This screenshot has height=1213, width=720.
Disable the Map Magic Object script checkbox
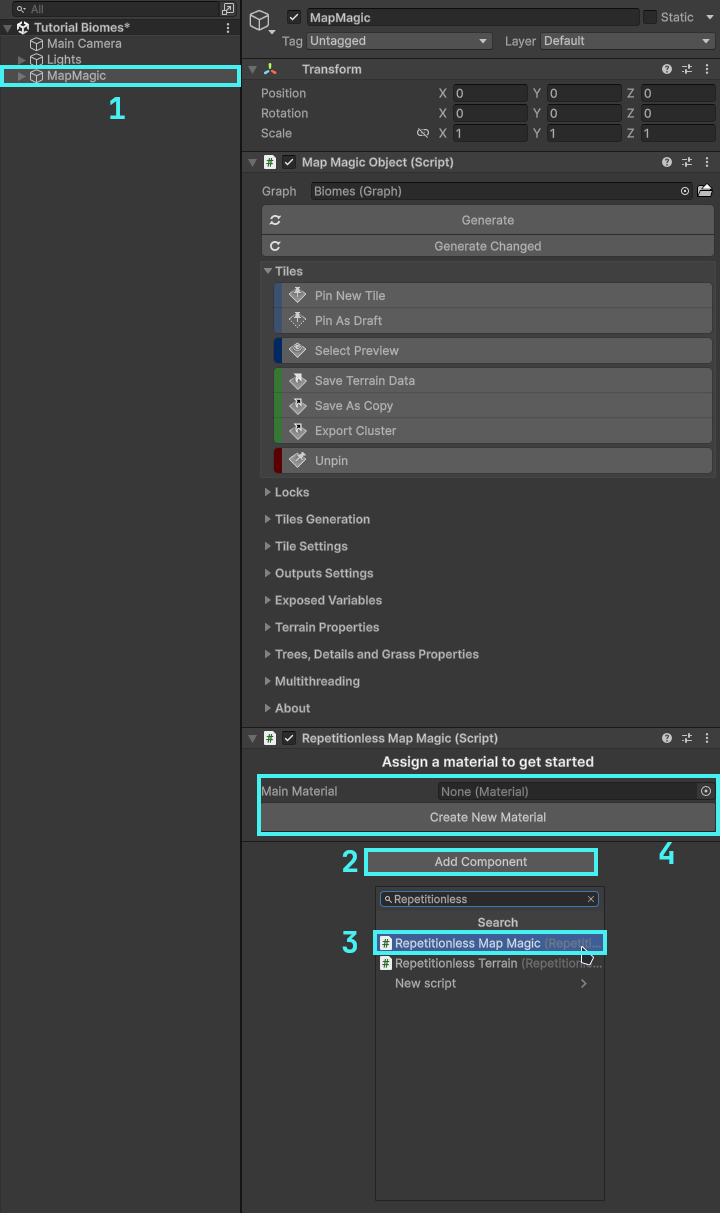(x=289, y=162)
